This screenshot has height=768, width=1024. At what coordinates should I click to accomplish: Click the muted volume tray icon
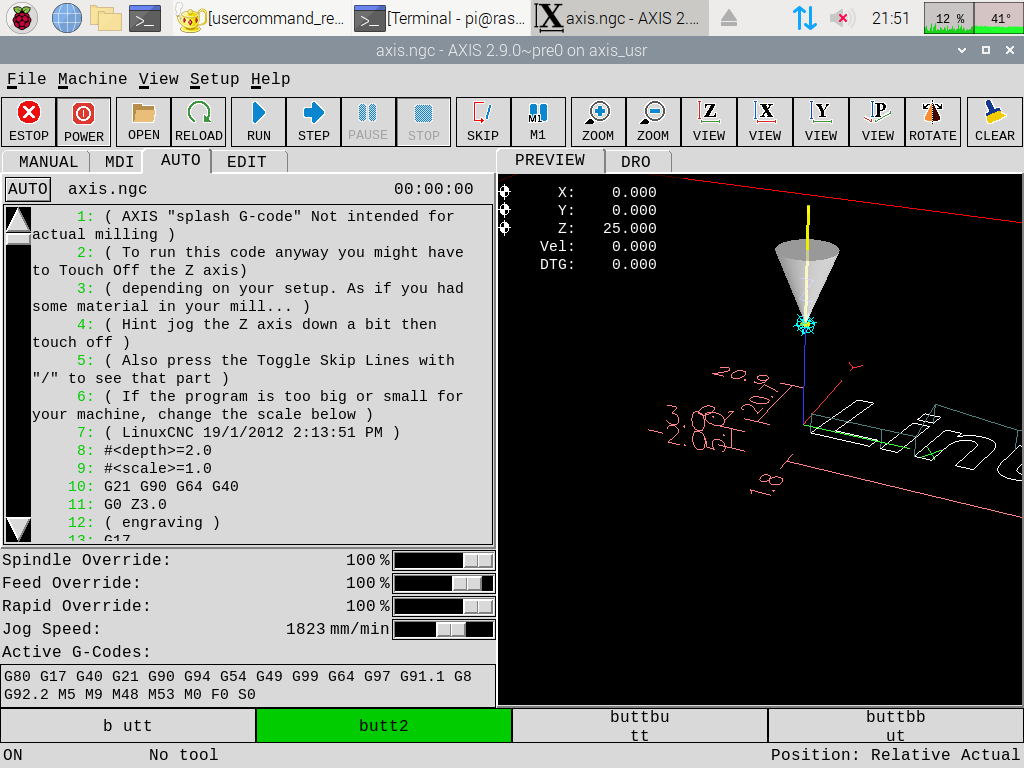pos(842,18)
